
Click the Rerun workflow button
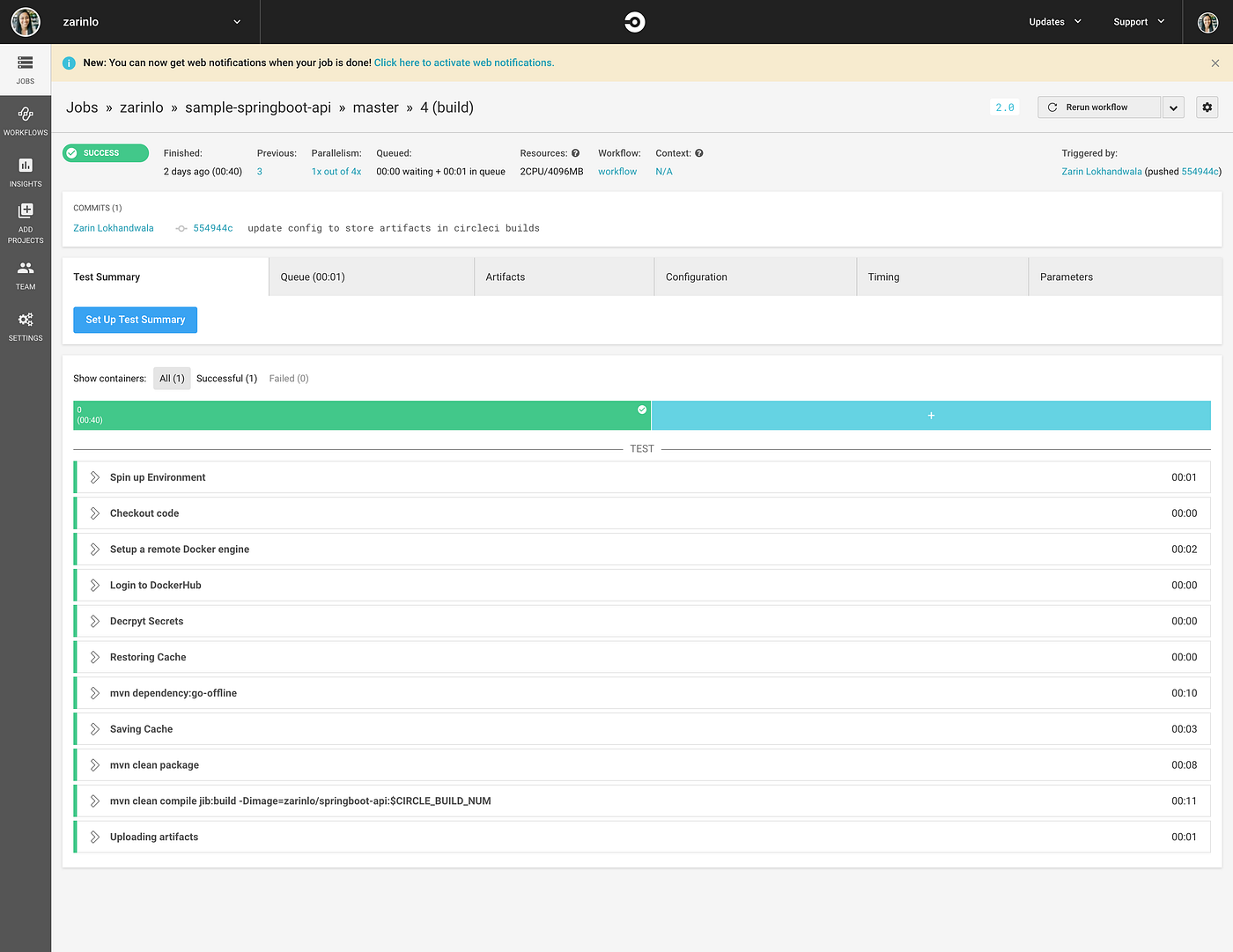tap(1100, 107)
